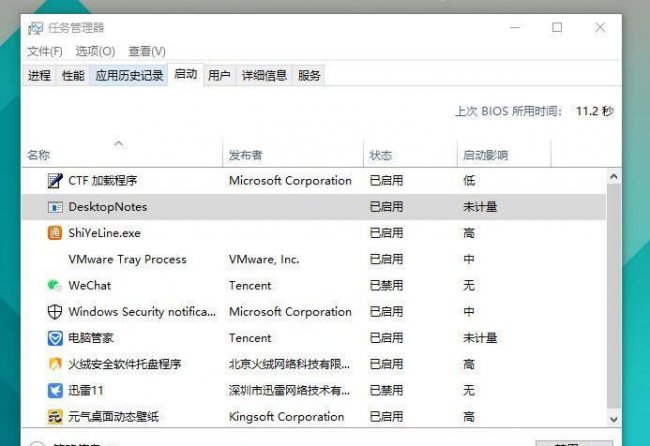The image size is (650, 446).
Task: Open the 选项(O) menu
Action: pyautogui.click(x=95, y=51)
